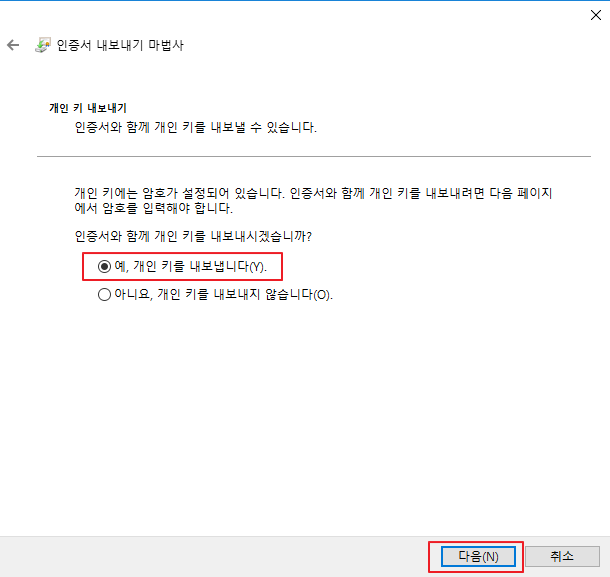Click the 취소 button
This screenshot has width=610, height=577.
(562, 556)
